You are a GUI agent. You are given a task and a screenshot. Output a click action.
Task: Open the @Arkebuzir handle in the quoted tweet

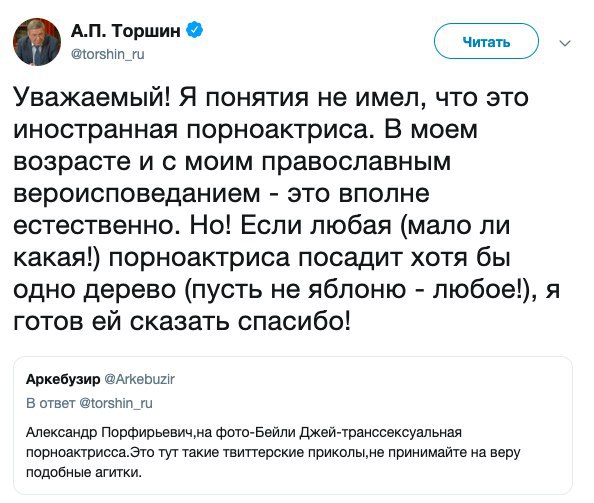tap(139, 379)
